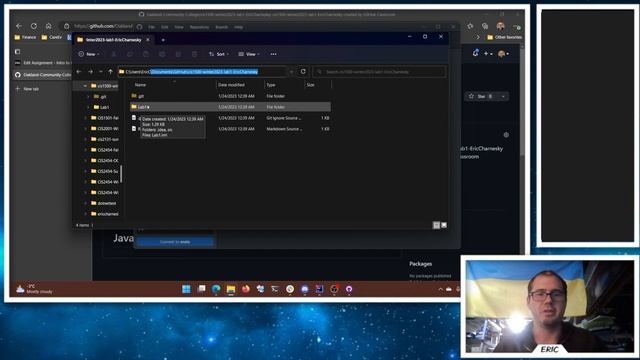Select Oakland Community College vertical tab
Image resolution: width=640 pixels, height=360 pixels.
click(42, 75)
